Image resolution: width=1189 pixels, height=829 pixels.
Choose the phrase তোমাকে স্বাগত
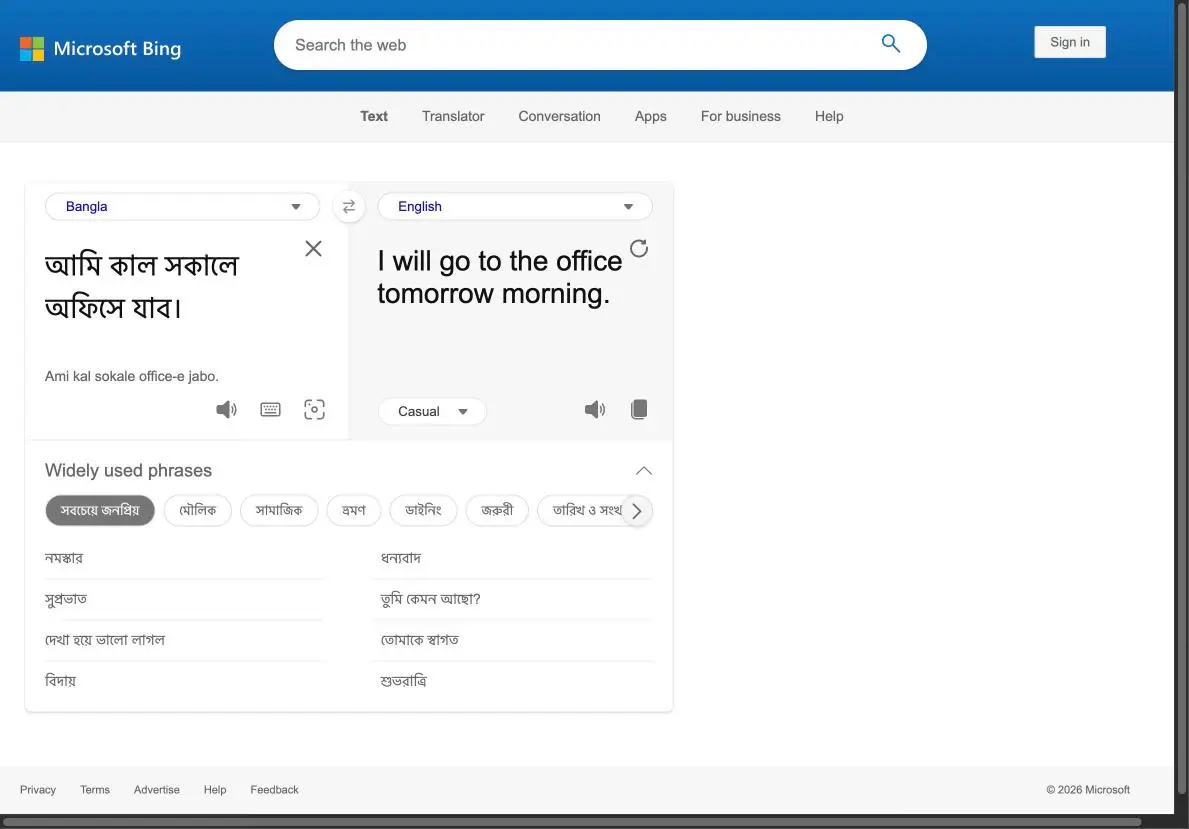(419, 640)
